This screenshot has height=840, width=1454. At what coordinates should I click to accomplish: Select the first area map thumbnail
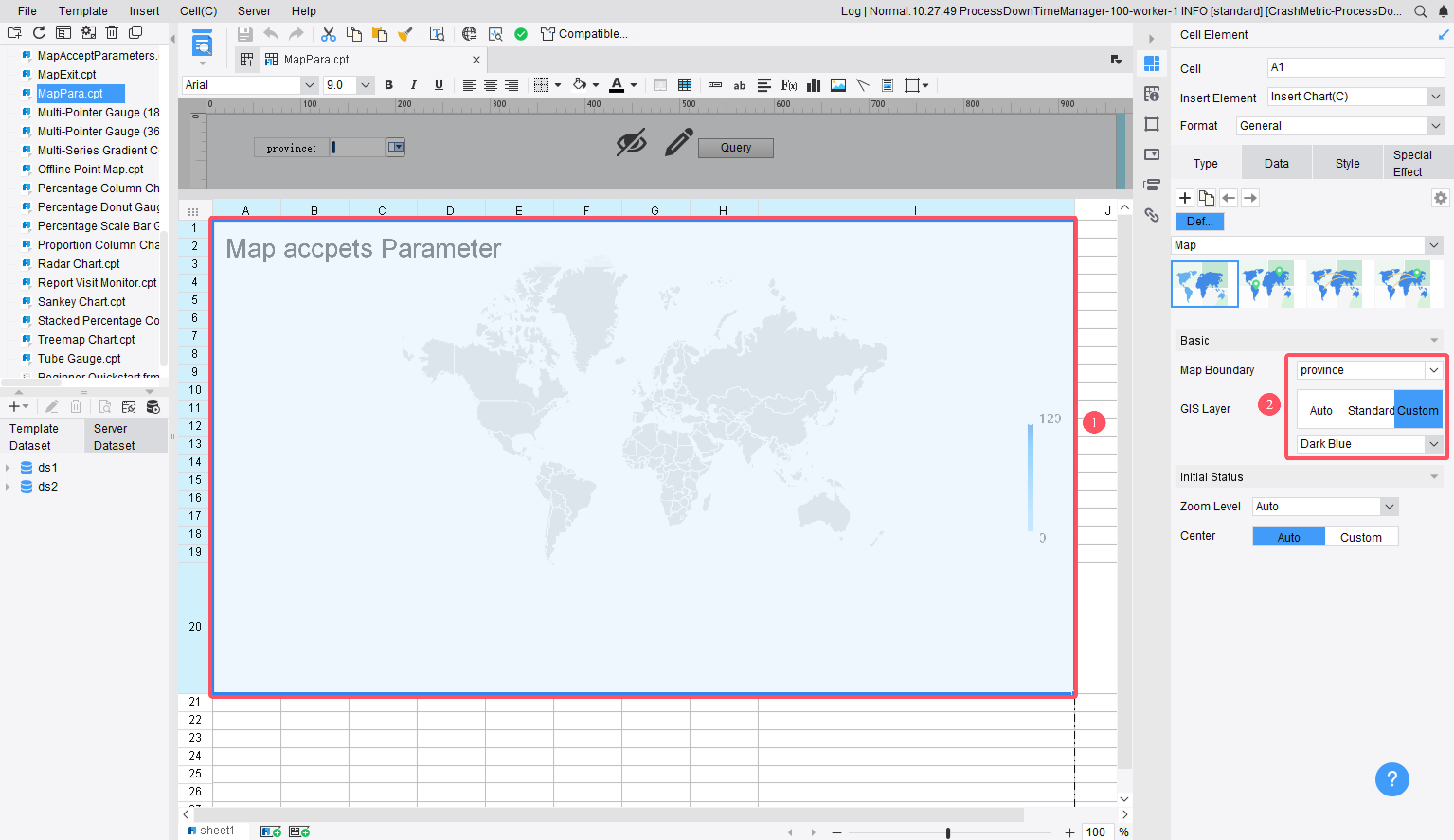coord(1204,284)
